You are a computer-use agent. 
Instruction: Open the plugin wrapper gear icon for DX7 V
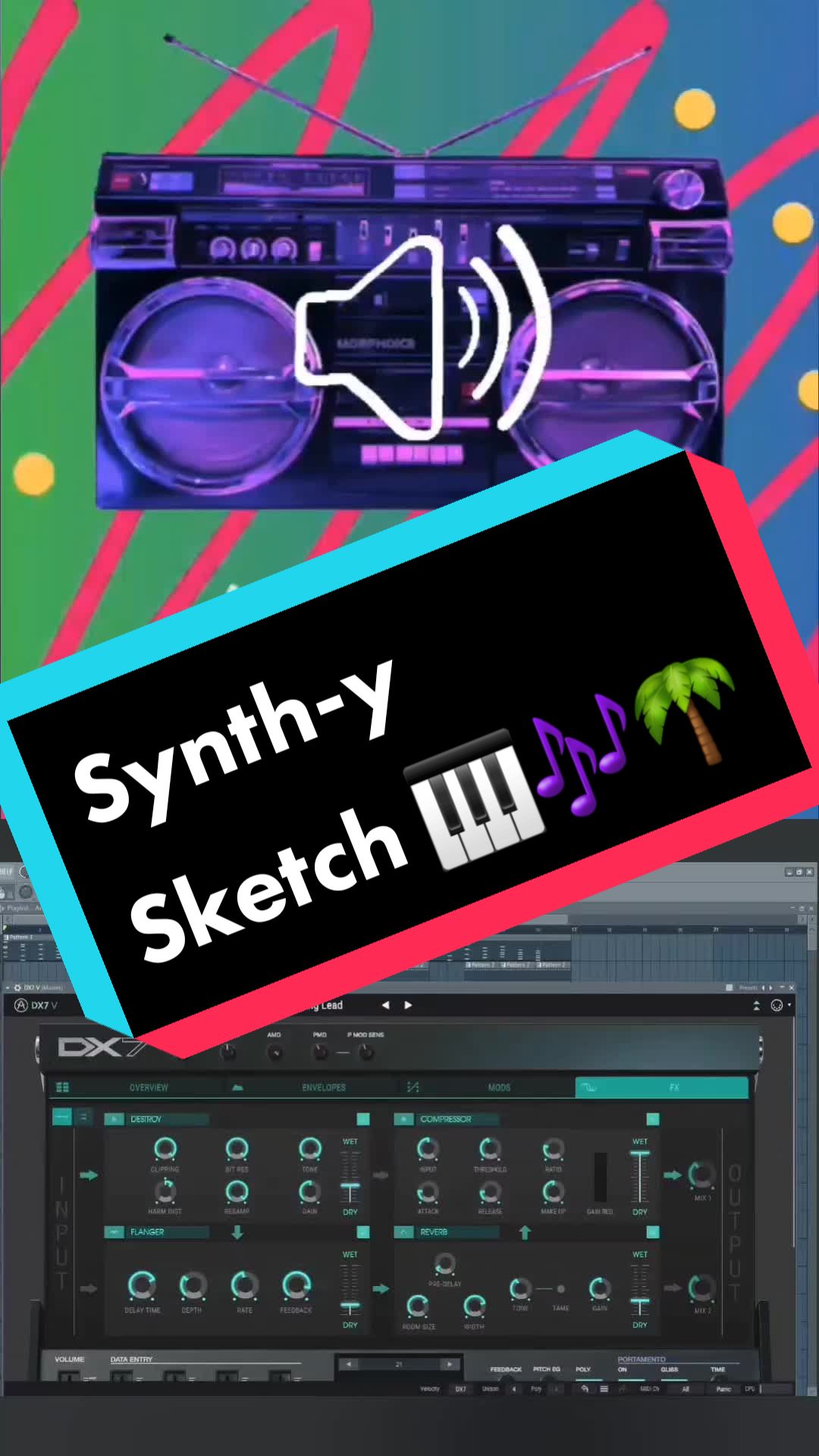pos(17,987)
